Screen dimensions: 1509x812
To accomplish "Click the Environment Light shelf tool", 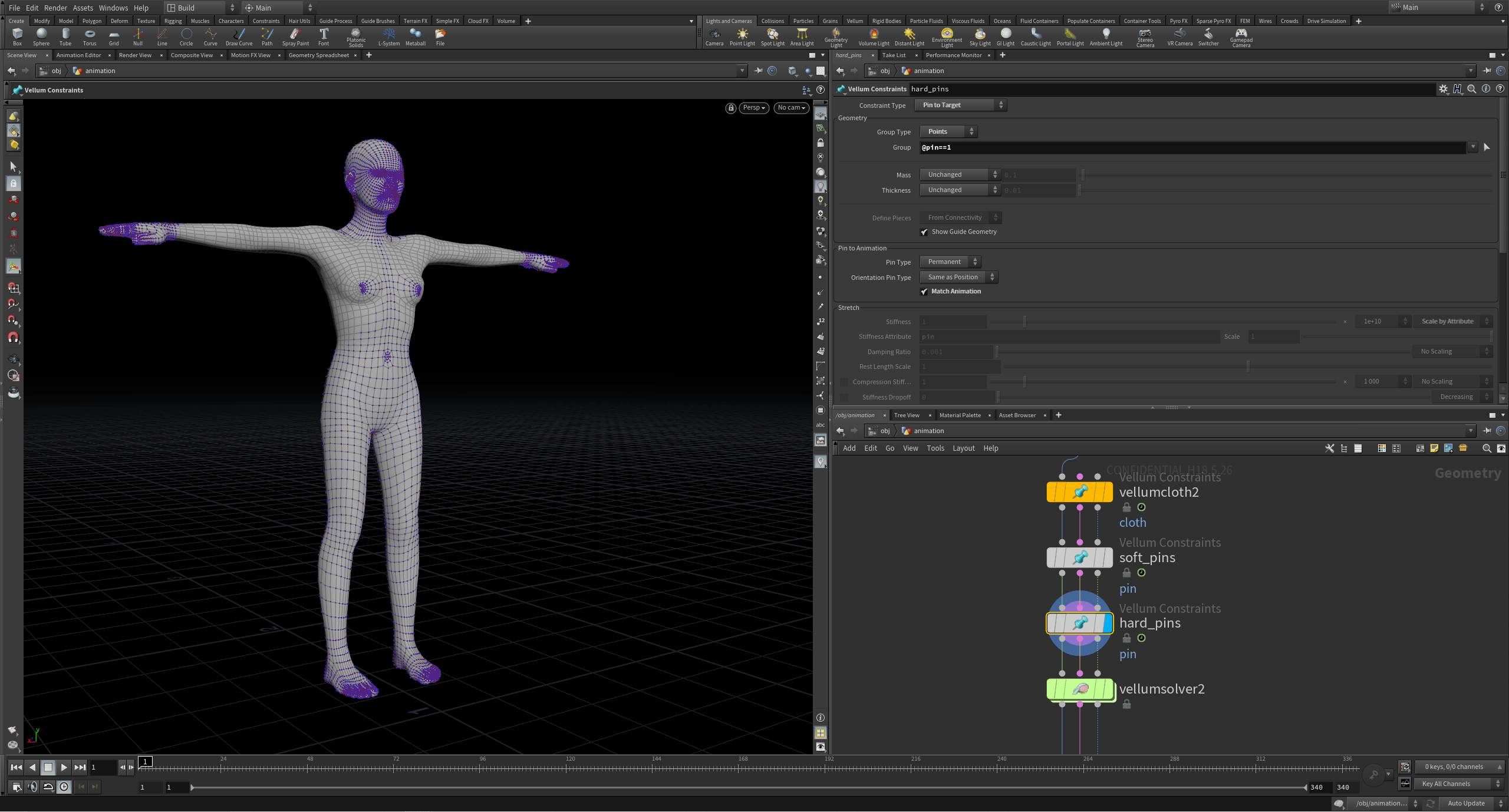I will pos(946,37).
